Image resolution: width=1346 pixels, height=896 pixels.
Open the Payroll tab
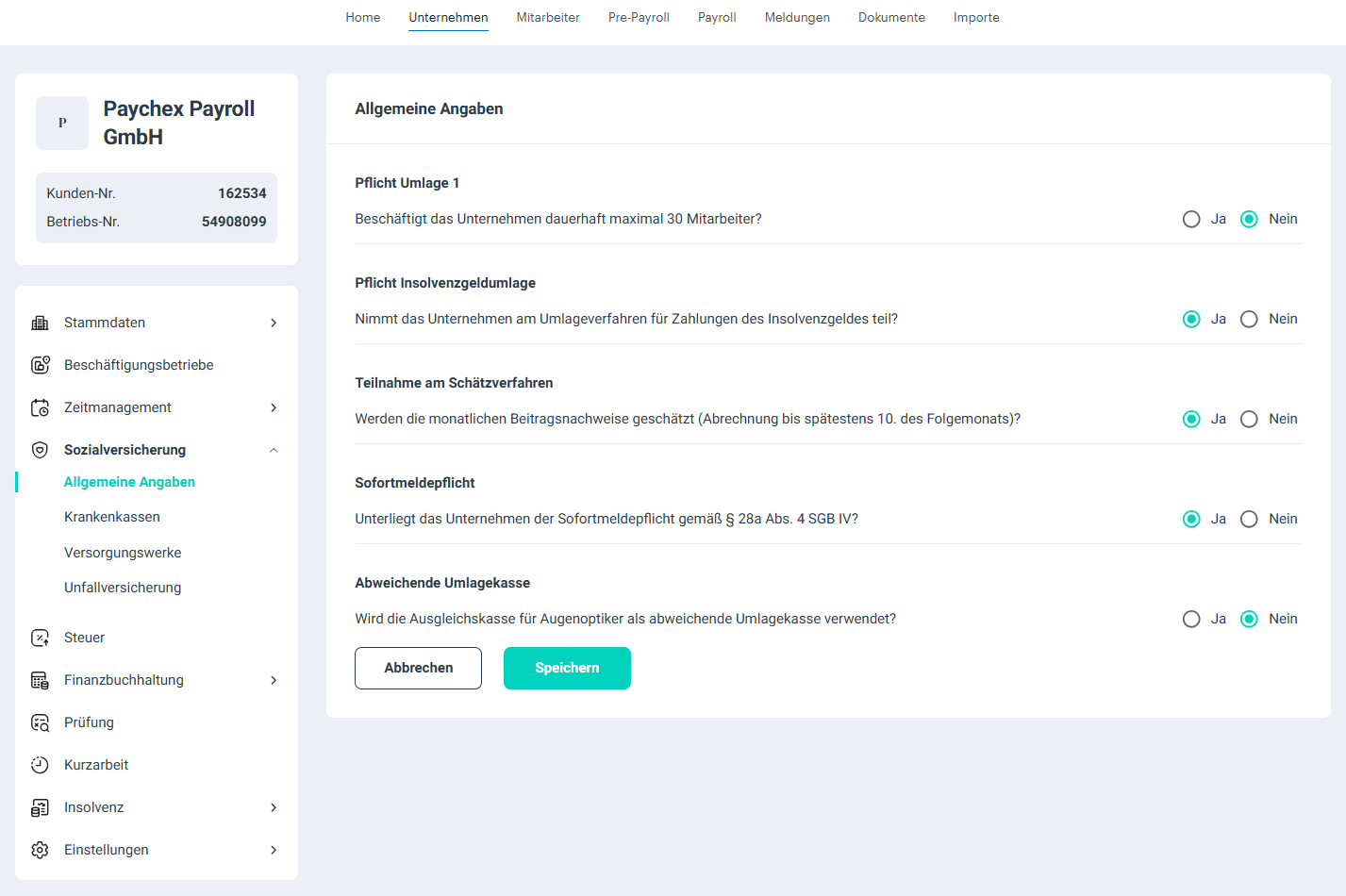[717, 17]
